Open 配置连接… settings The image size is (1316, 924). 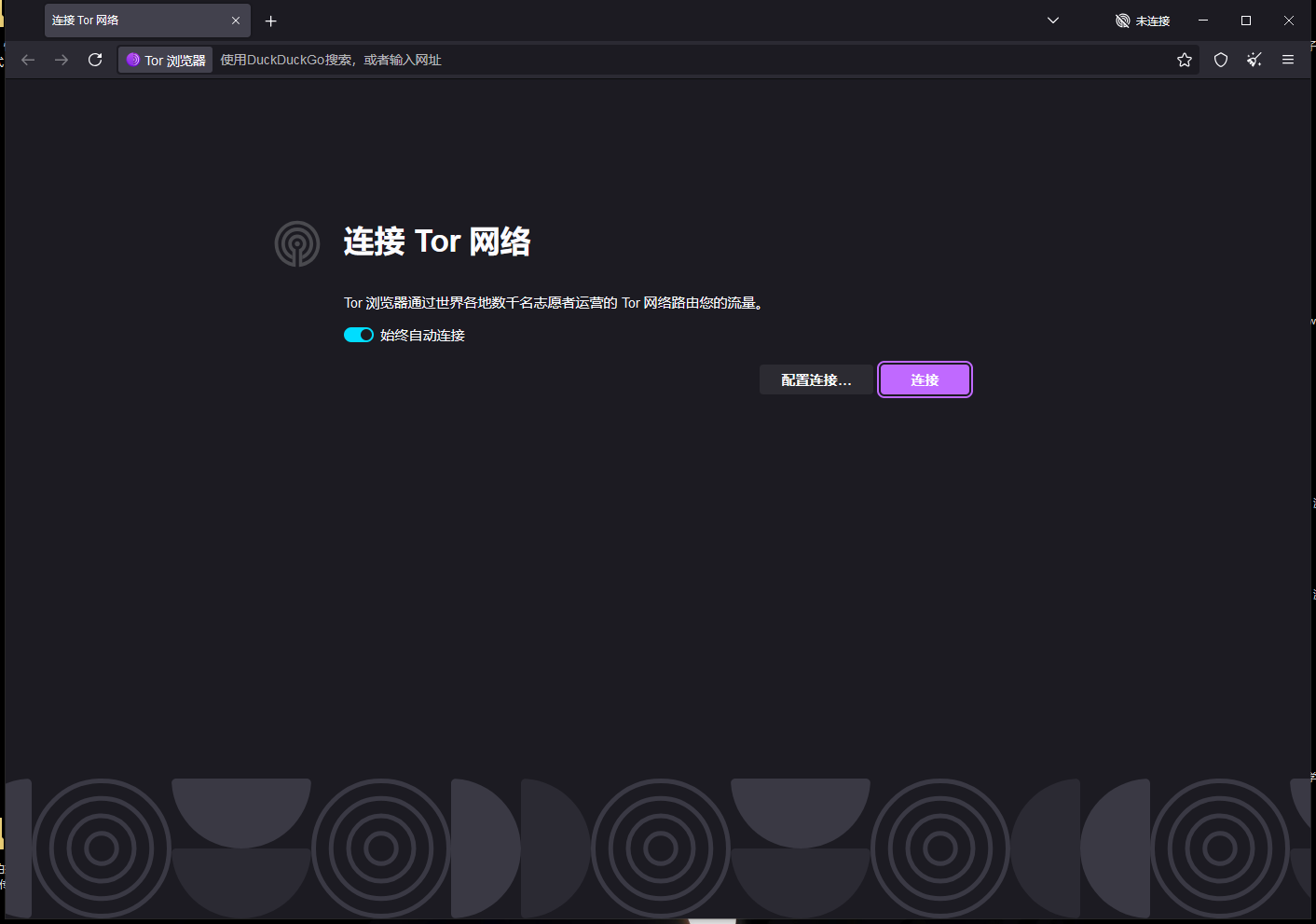click(816, 379)
